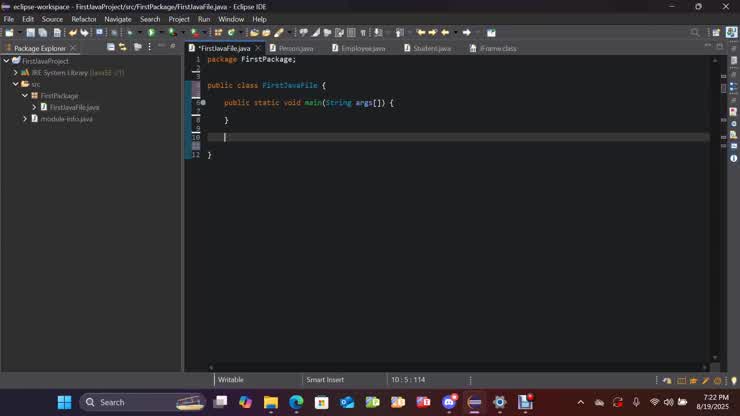
Task: Open the Outline view icon in right trim
Action: point(733,87)
